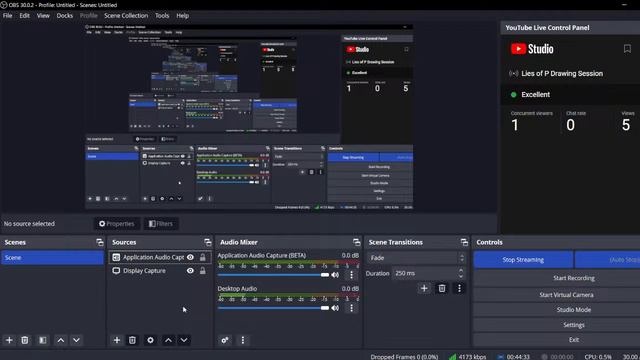Screen dimensions: 640x360
Task: Open Audio Mixer menu three-dots icon at bottom
Action: (x=243, y=340)
